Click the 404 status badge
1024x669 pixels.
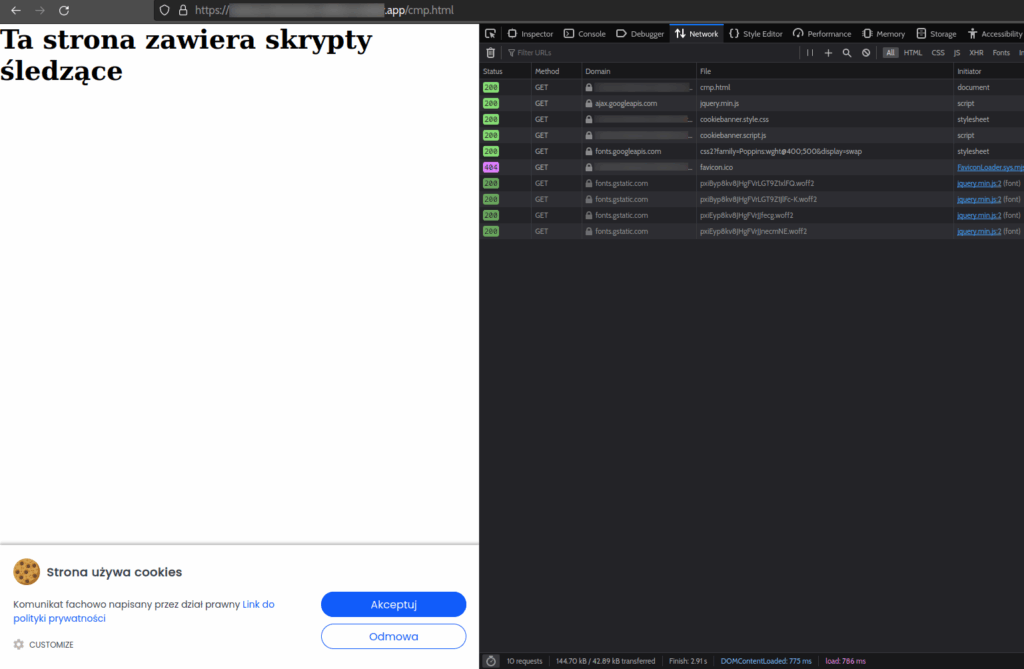(x=491, y=167)
